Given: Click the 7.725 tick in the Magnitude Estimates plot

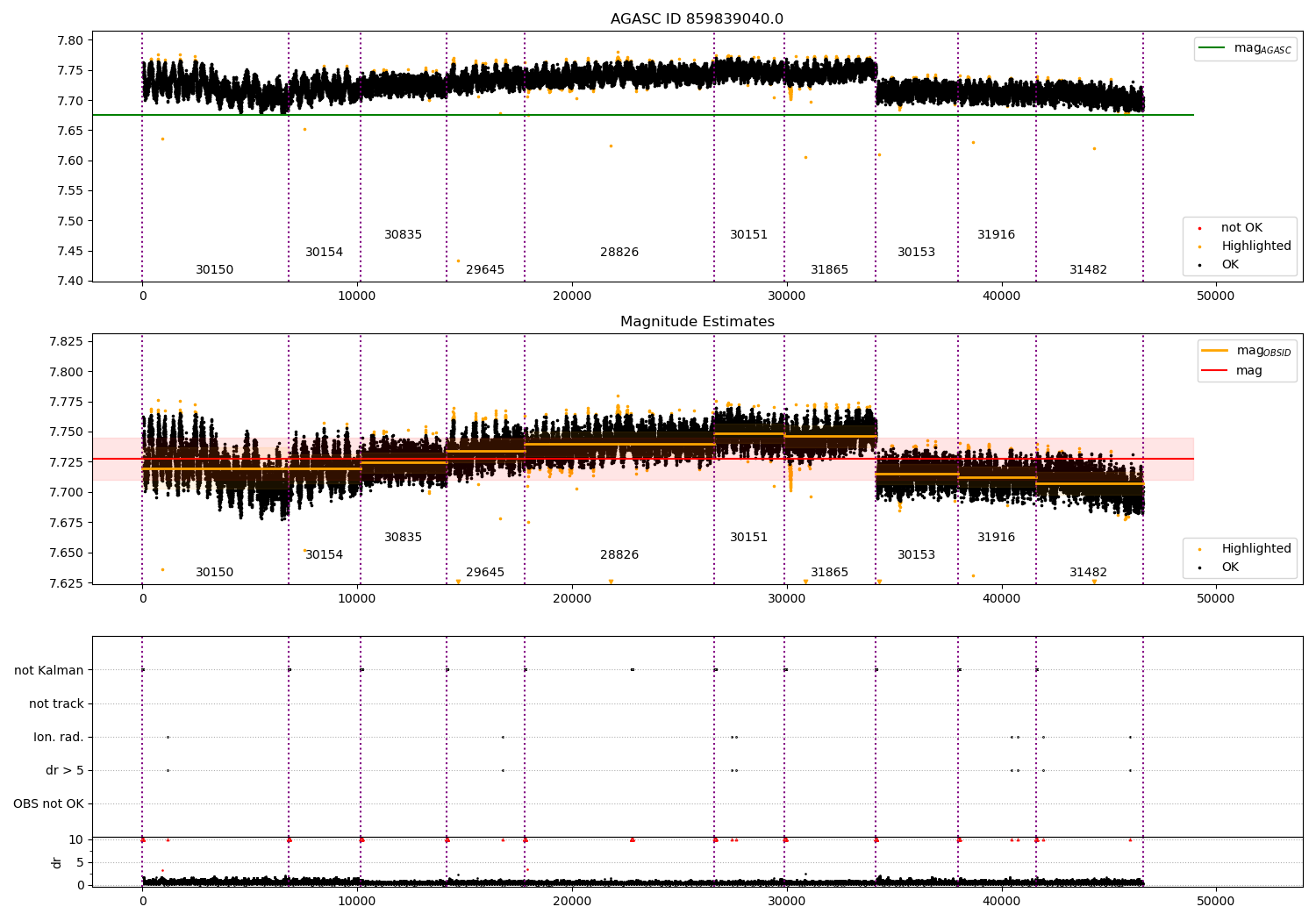Looking at the screenshot, I should coord(67,462).
